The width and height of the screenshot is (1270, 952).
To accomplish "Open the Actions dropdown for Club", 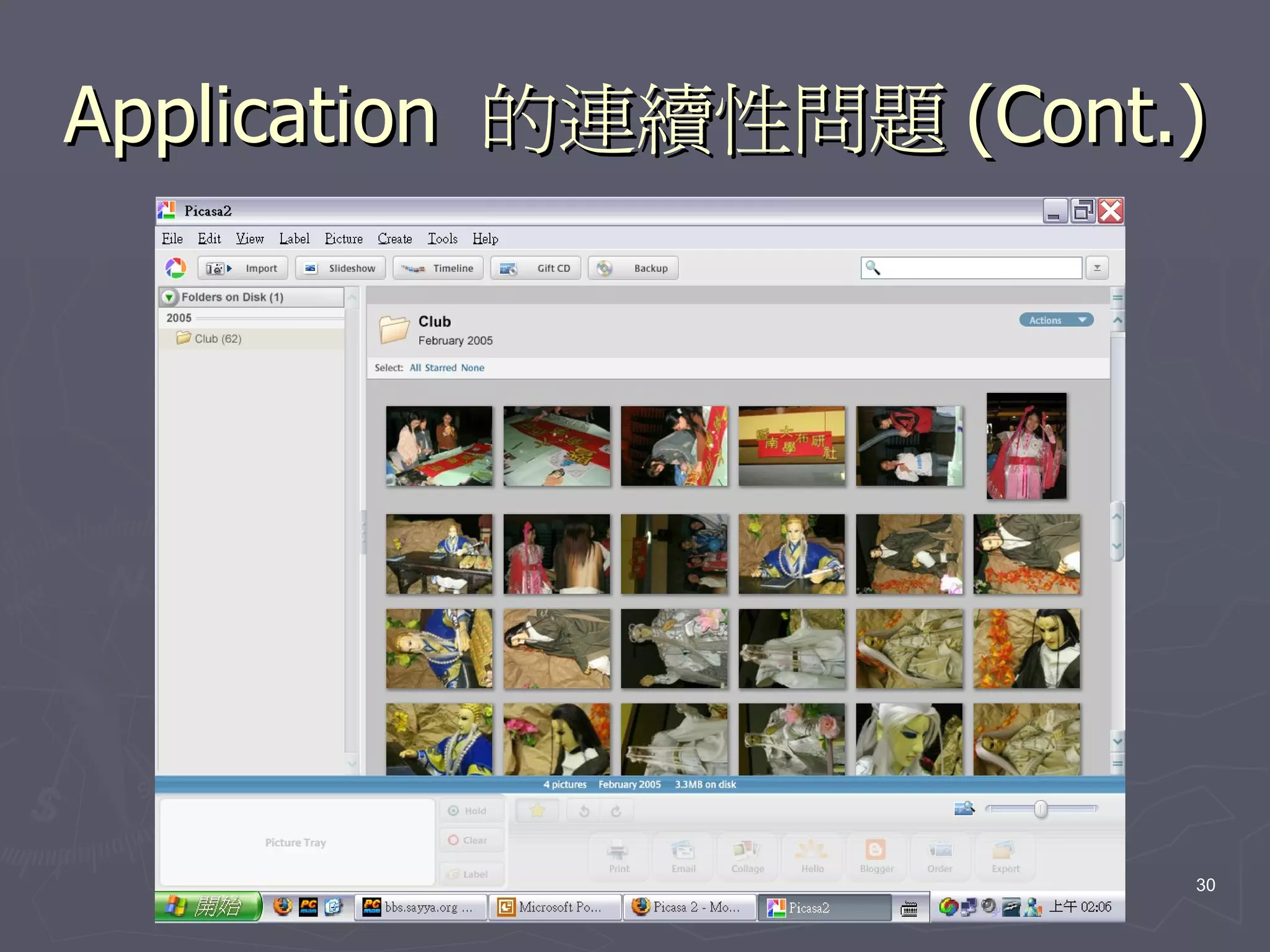I will point(1056,320).
